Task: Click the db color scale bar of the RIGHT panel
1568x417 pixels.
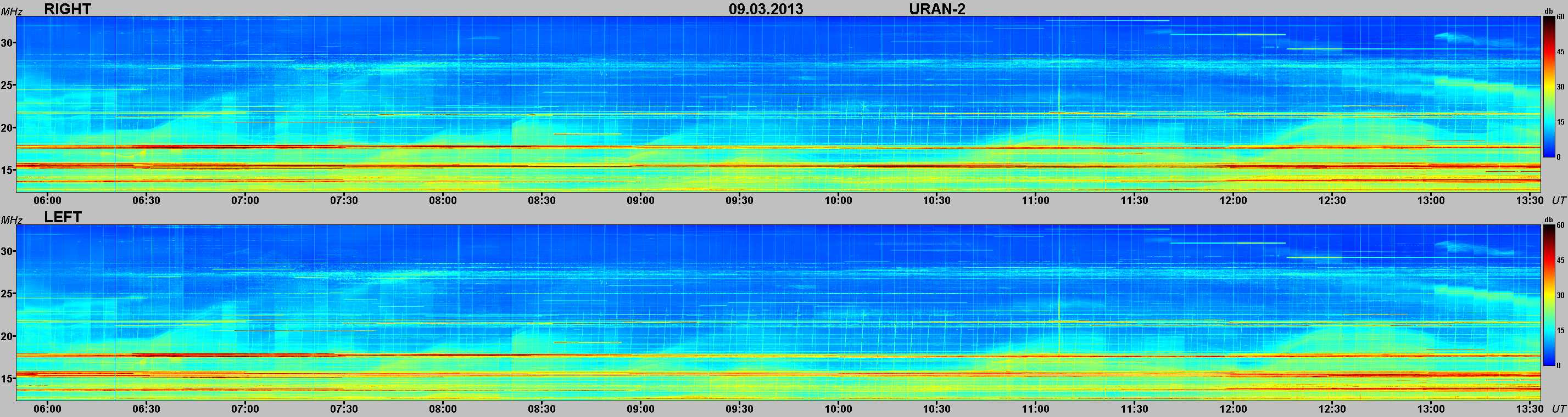Action: (1549, 87)
